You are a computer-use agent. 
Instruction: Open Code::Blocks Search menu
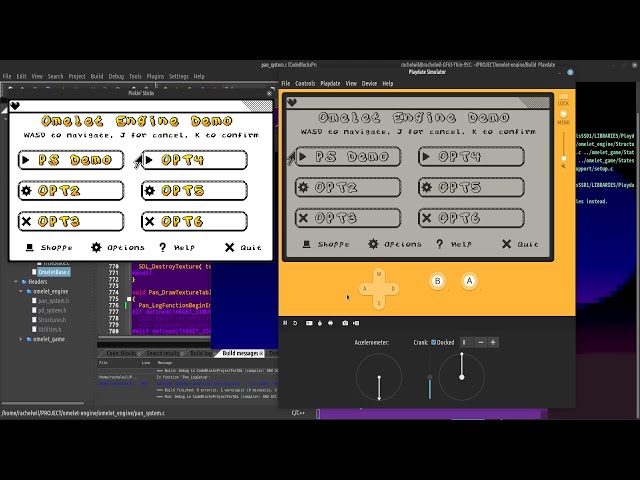(x=55, y=76)
